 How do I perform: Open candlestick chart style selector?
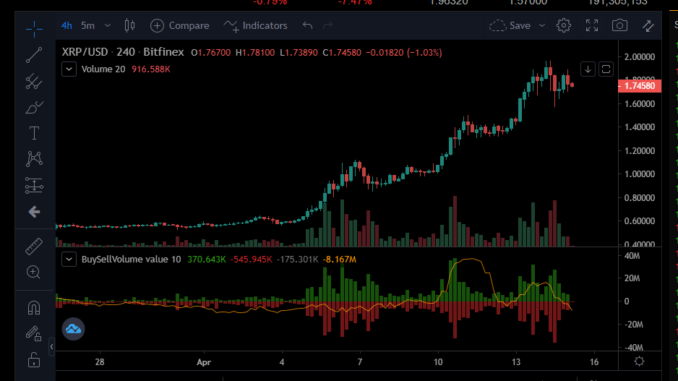click(130, 26)
